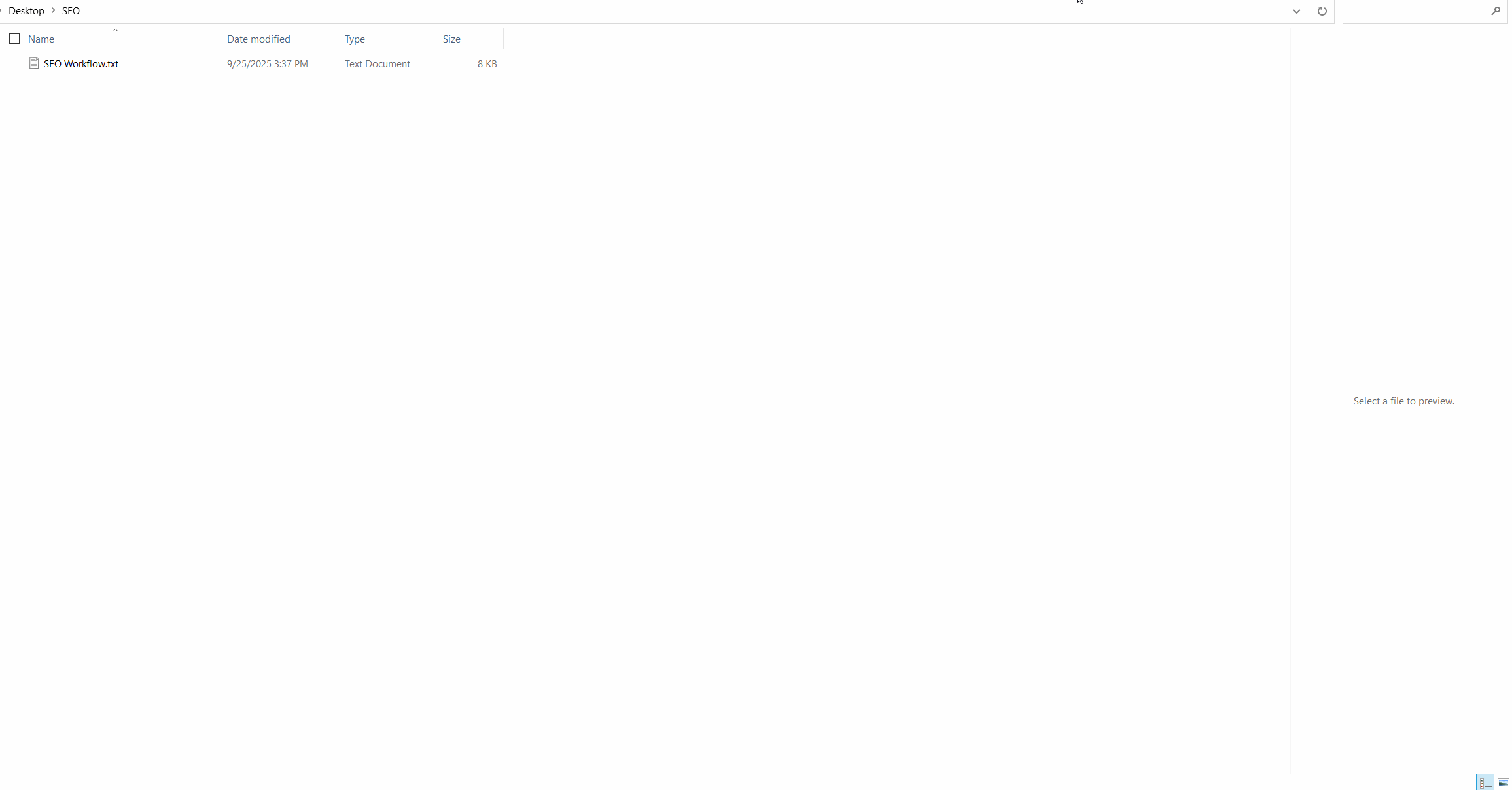This screenshot has width=1512, height=790.
Task: Sort files by Name column header
Action: click(41, 39)
